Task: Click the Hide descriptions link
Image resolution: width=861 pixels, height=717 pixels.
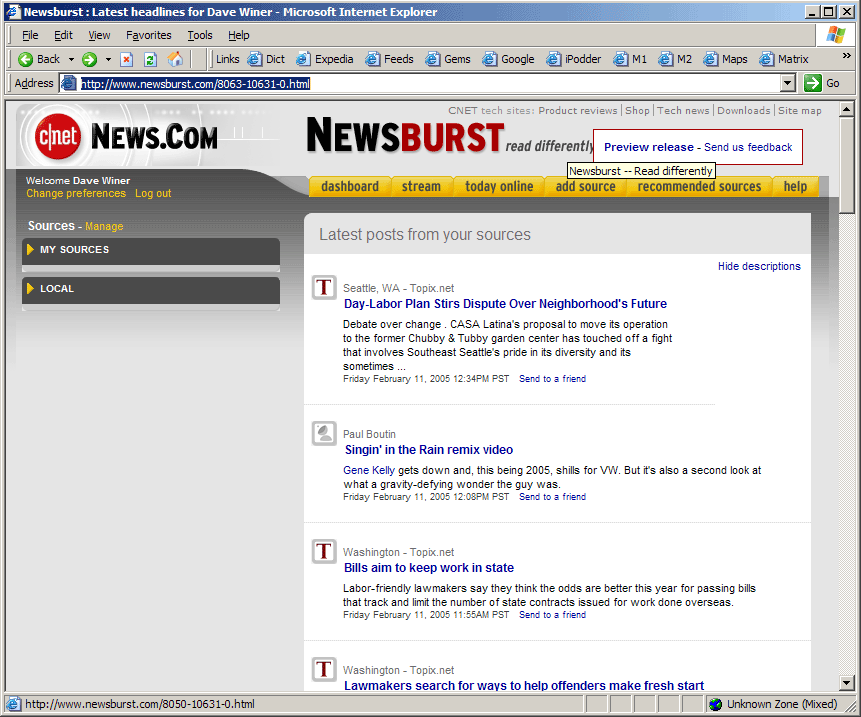Action: pyautogui.click(x=759, y=266)
